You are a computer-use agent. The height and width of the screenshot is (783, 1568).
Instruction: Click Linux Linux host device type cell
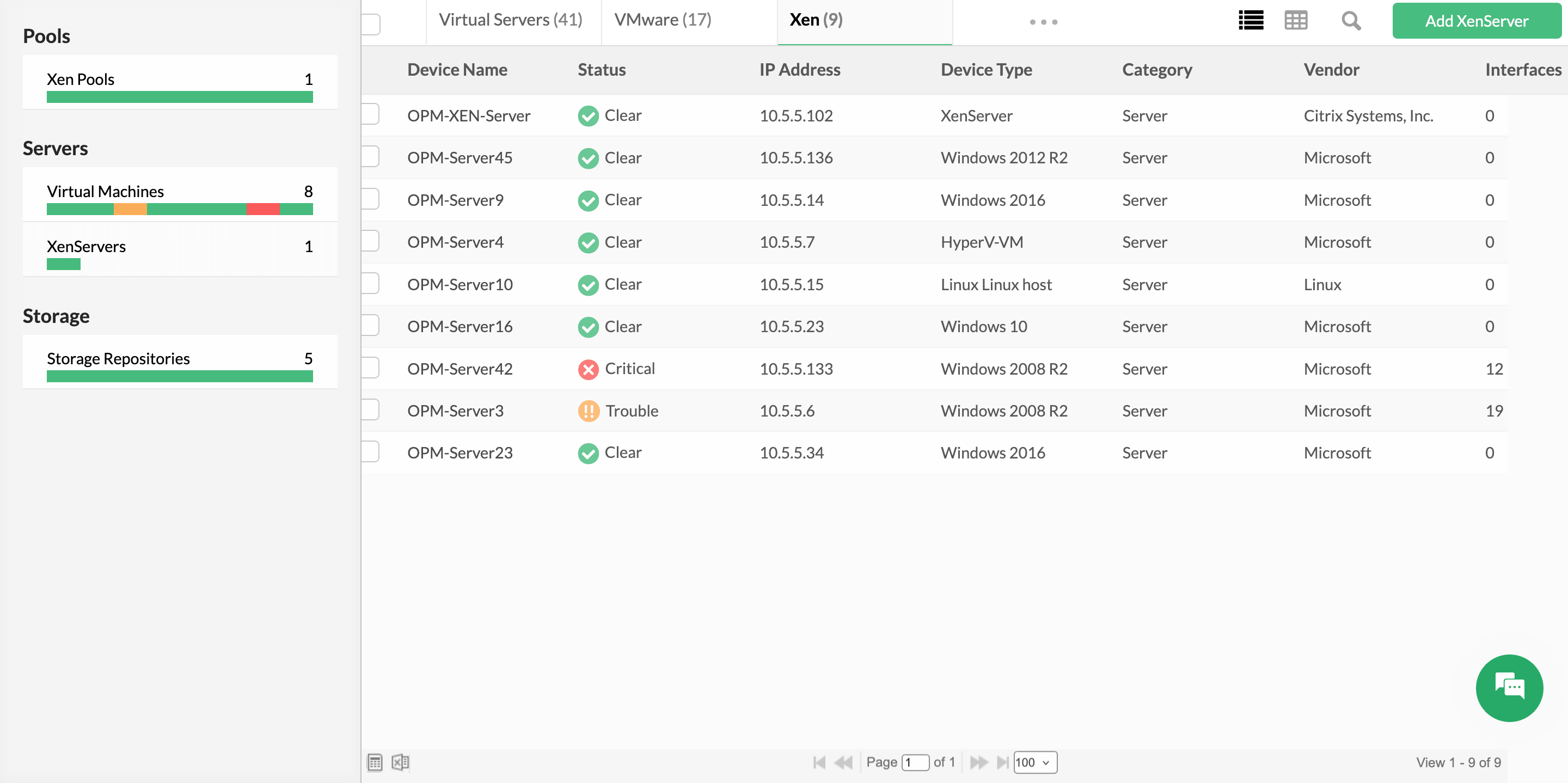click(x=996, y=284)
